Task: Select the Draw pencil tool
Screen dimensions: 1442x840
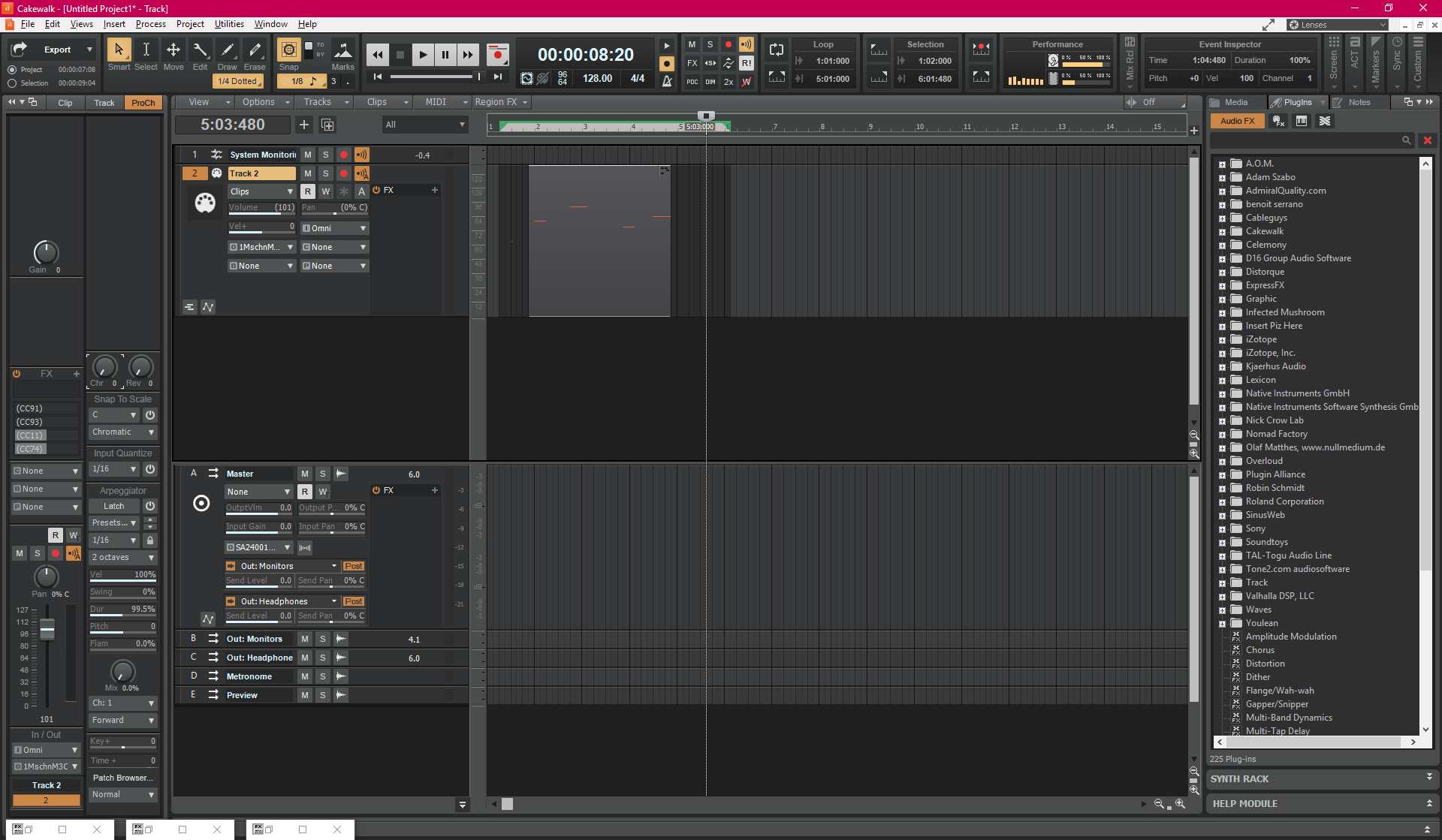Action: click(227, 50)
